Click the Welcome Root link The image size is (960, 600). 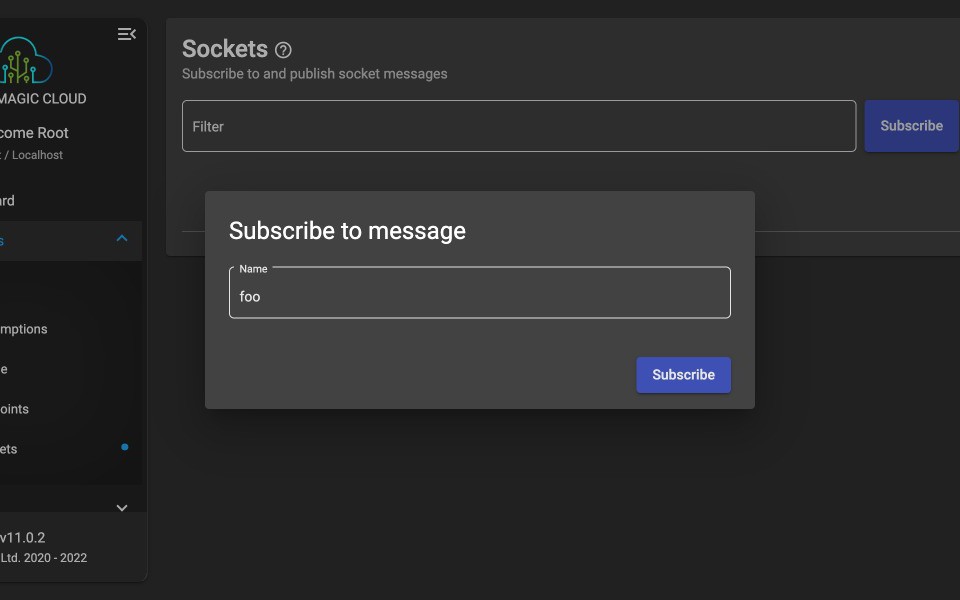pos(34,132)
